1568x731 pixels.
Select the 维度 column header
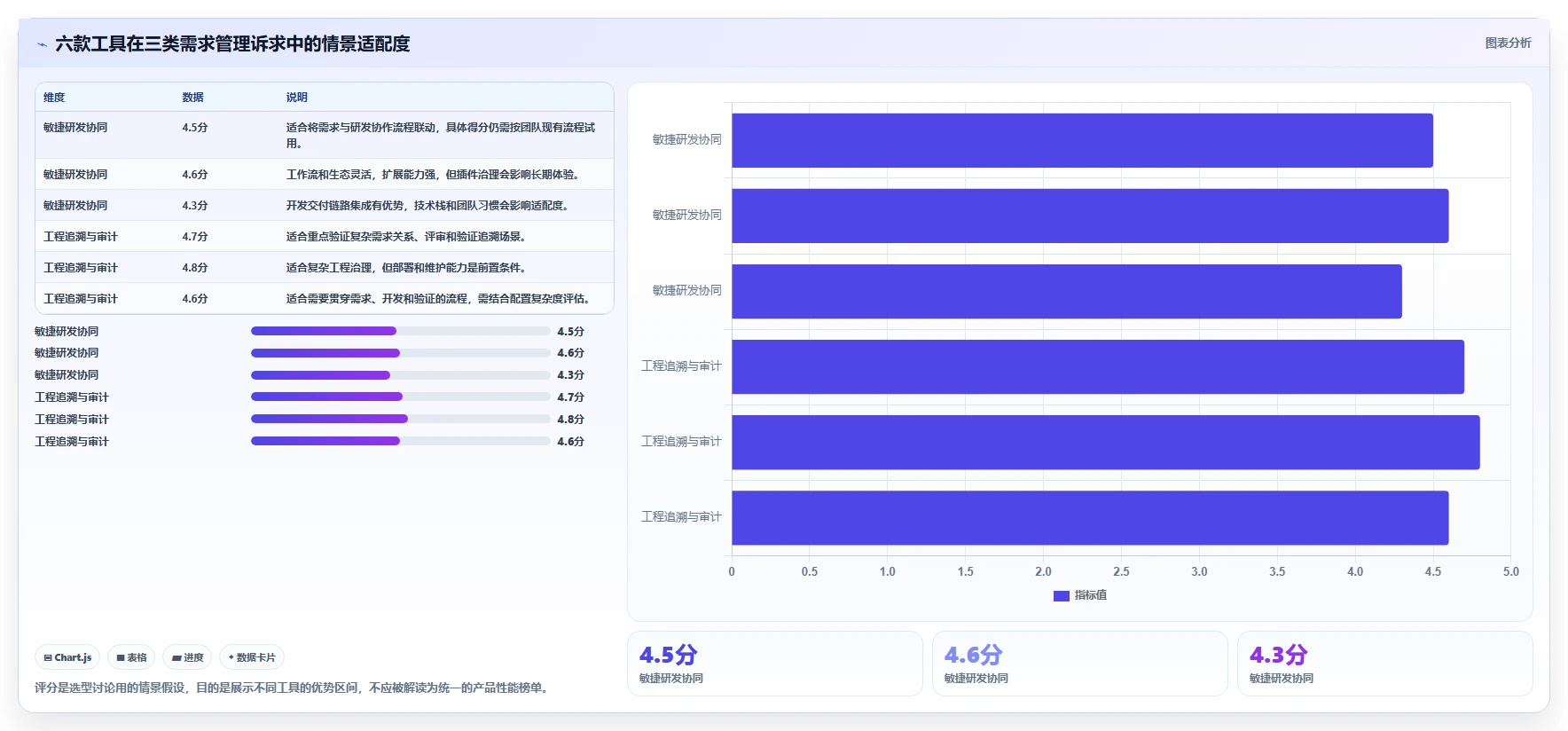pos(54,98)
